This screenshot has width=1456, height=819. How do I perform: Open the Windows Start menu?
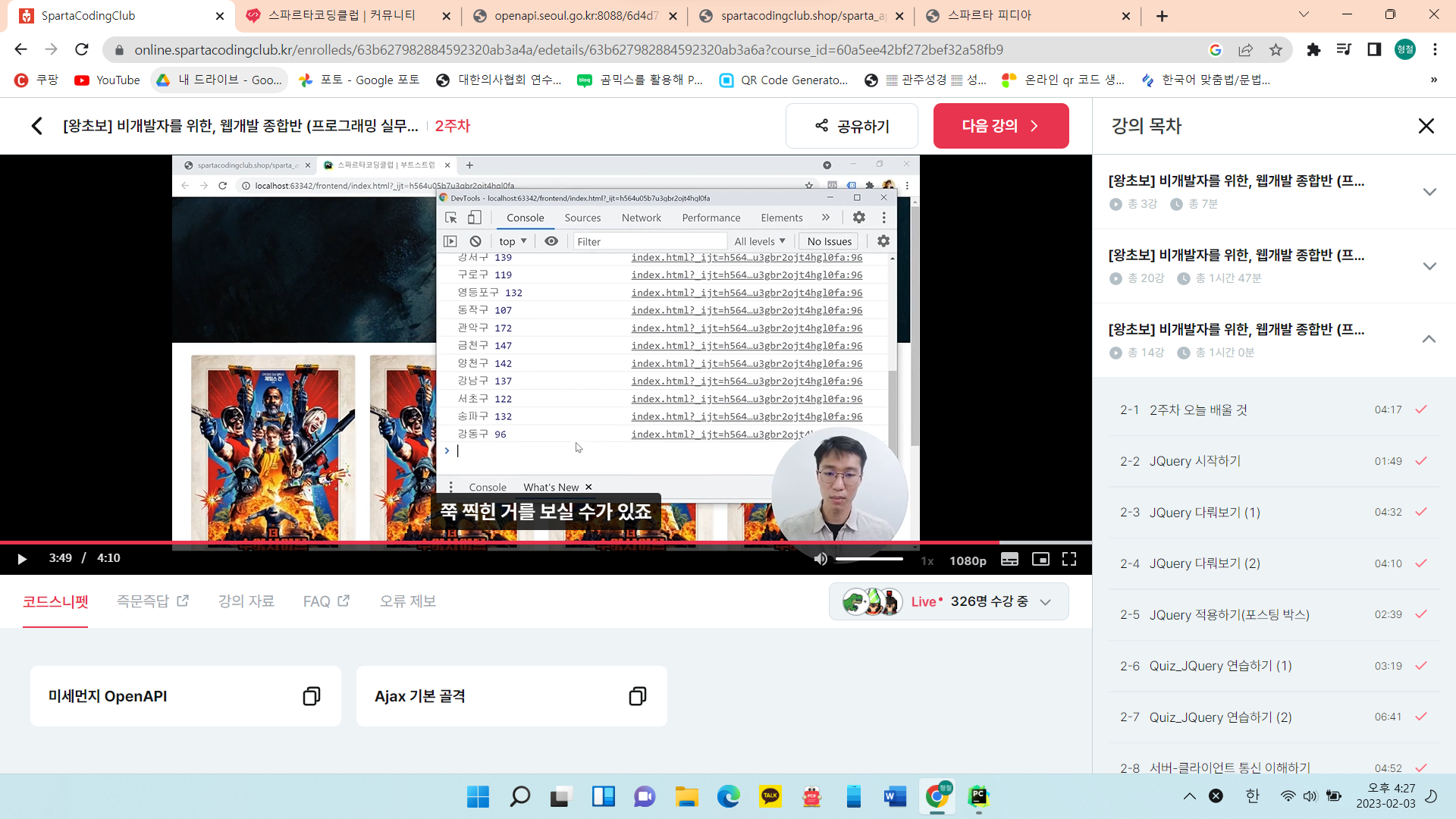(478, 796)
